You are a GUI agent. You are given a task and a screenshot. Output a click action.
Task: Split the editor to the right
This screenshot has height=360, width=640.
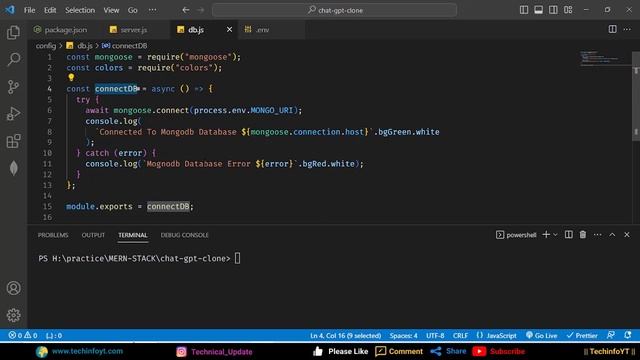click(x=613, y=29)
